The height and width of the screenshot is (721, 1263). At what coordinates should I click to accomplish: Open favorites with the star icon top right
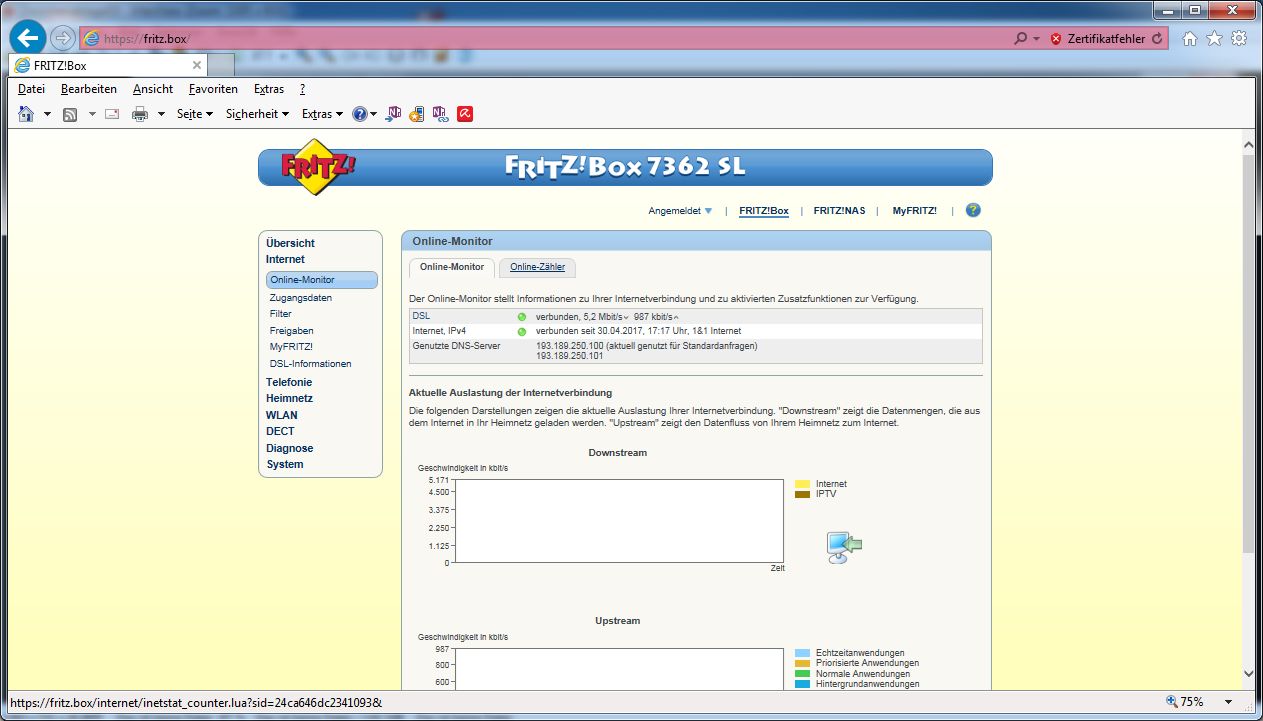pyautogui.click(x=1214, y=38)
